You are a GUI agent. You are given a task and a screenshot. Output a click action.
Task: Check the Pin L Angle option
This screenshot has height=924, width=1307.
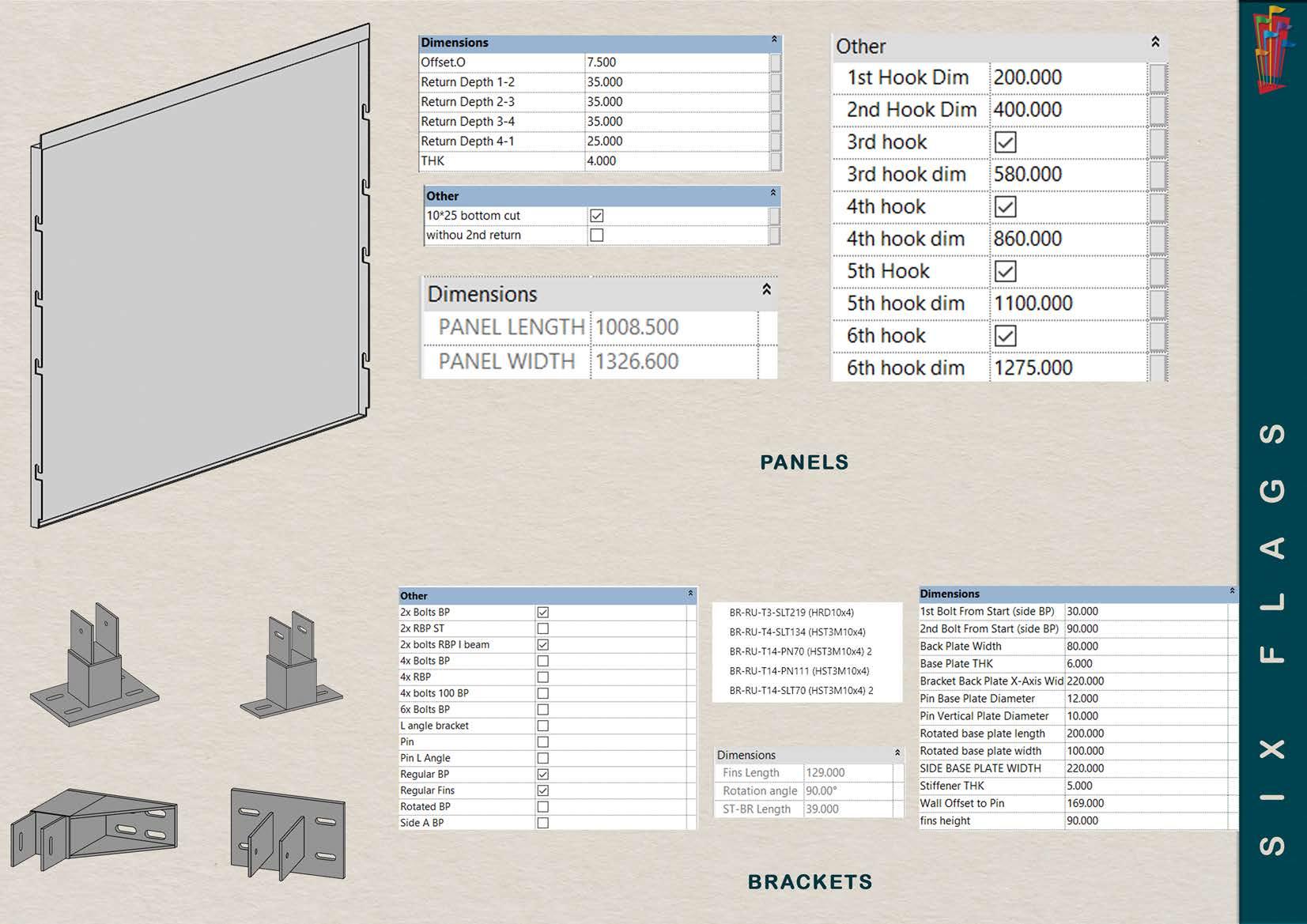click(542, 758)
